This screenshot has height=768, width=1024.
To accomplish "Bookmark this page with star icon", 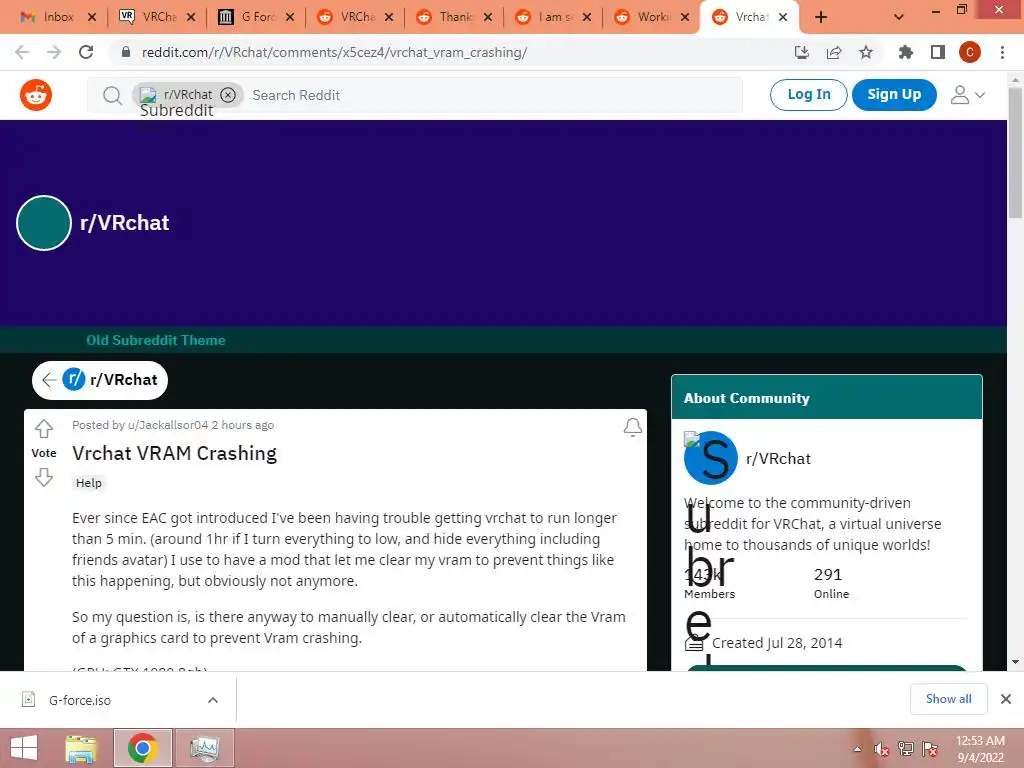I will (x=866, y=52).
